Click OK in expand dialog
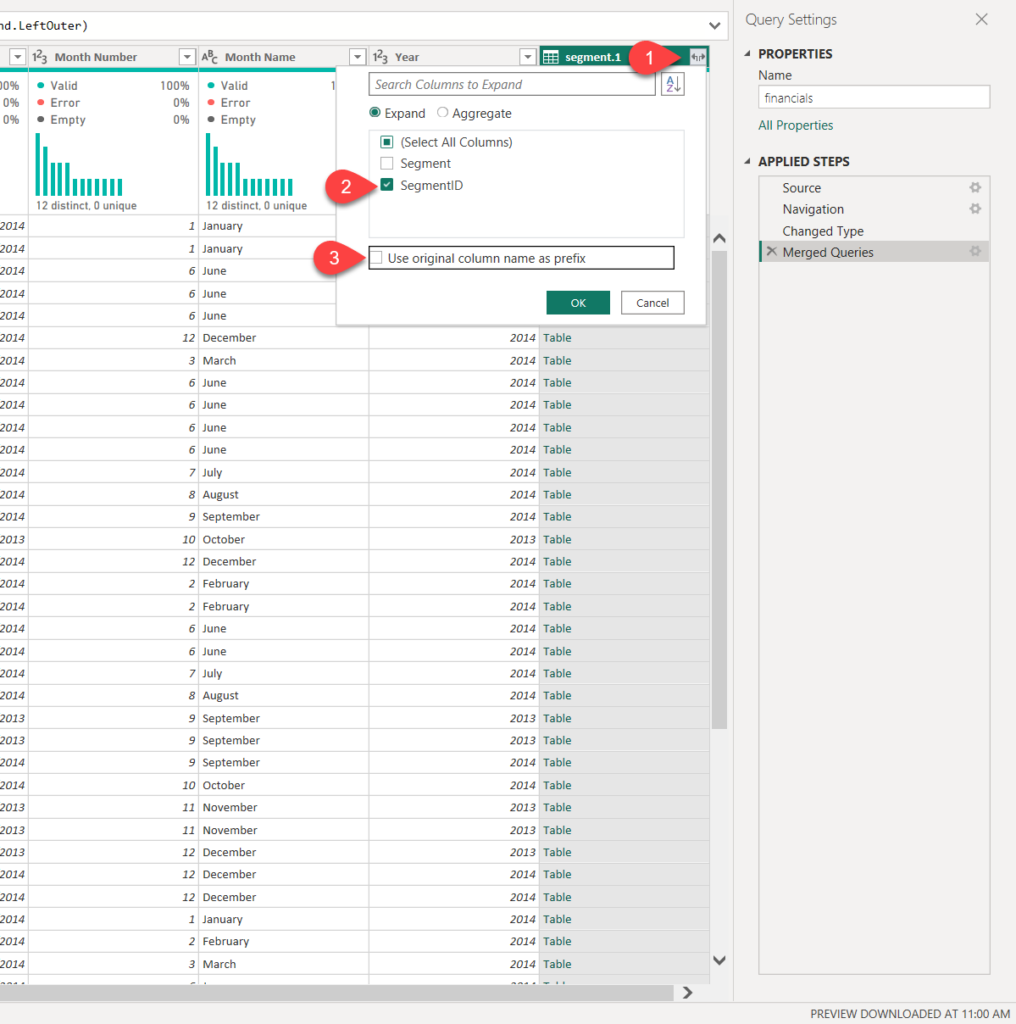Screen dimensions: 1016x1024 578,302
